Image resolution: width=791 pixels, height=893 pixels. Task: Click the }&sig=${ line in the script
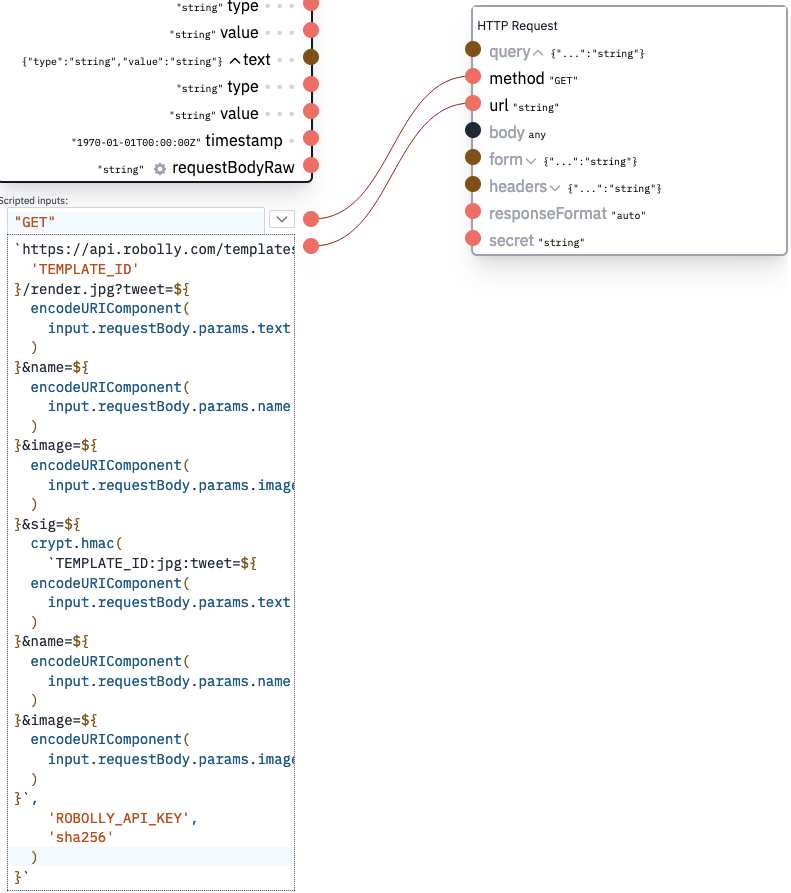click(x=47, y=524)
